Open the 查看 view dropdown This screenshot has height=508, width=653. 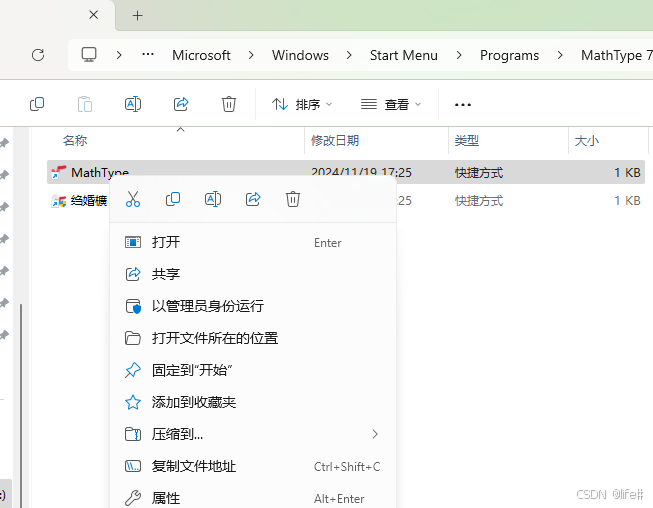pos(391,104)
